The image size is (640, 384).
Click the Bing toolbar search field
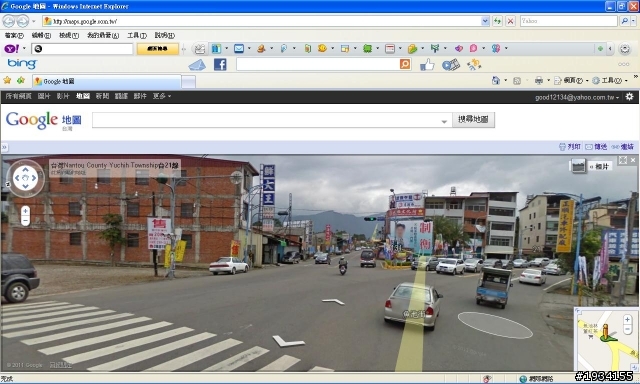coord(318,64)
